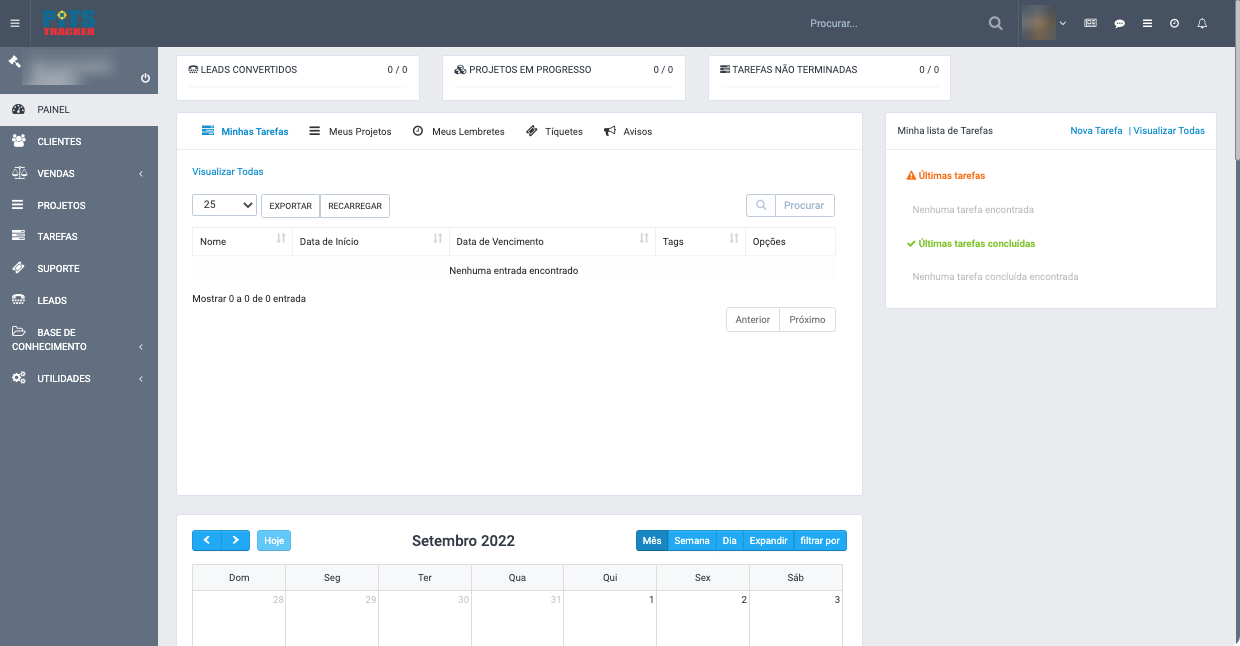1240x646 pixels.
Task: Click the clock timer icon in header
Action: [1174, 23]
